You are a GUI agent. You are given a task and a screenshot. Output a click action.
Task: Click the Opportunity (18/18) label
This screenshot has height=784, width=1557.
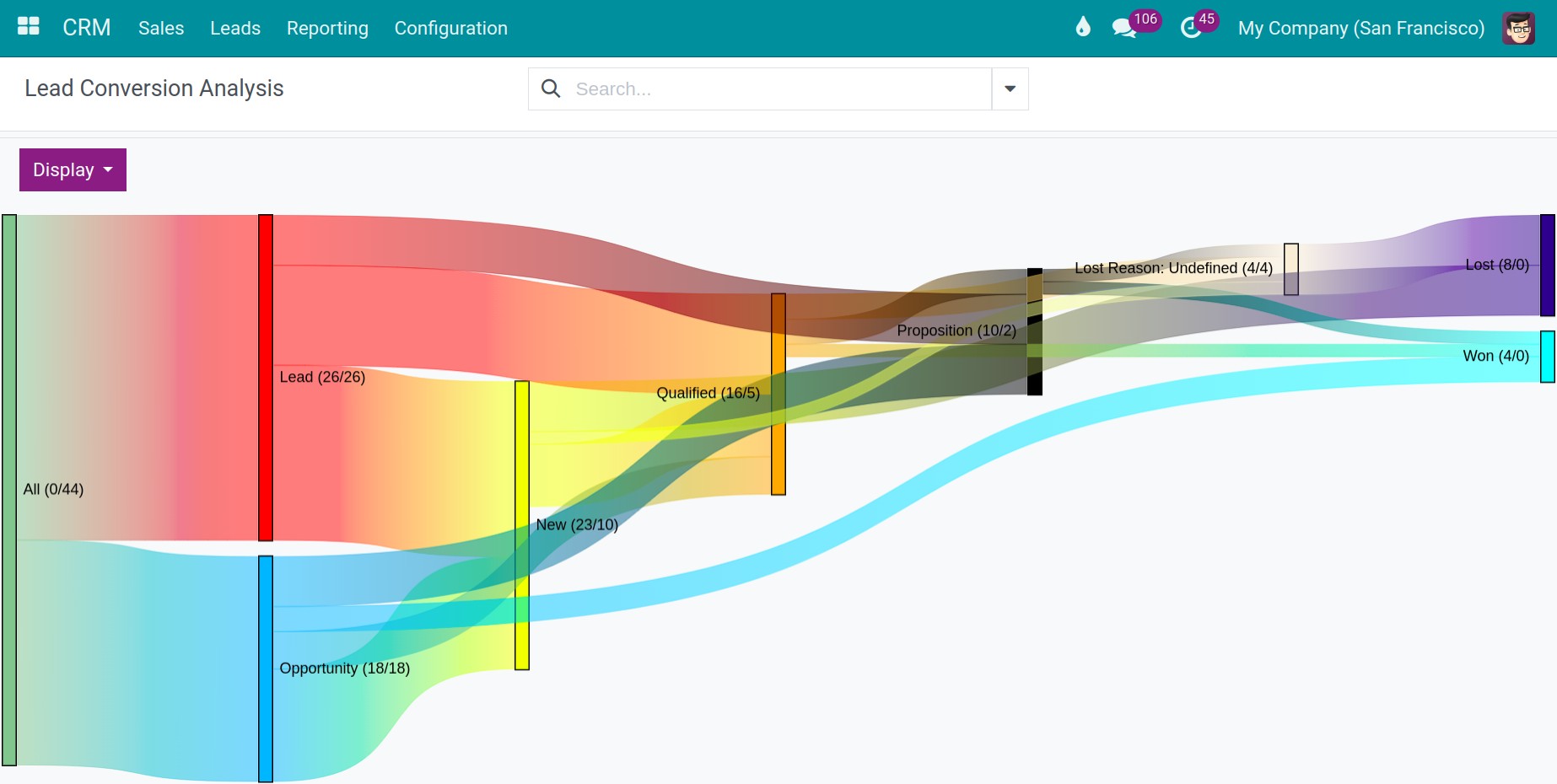click(x=345, y=668)
